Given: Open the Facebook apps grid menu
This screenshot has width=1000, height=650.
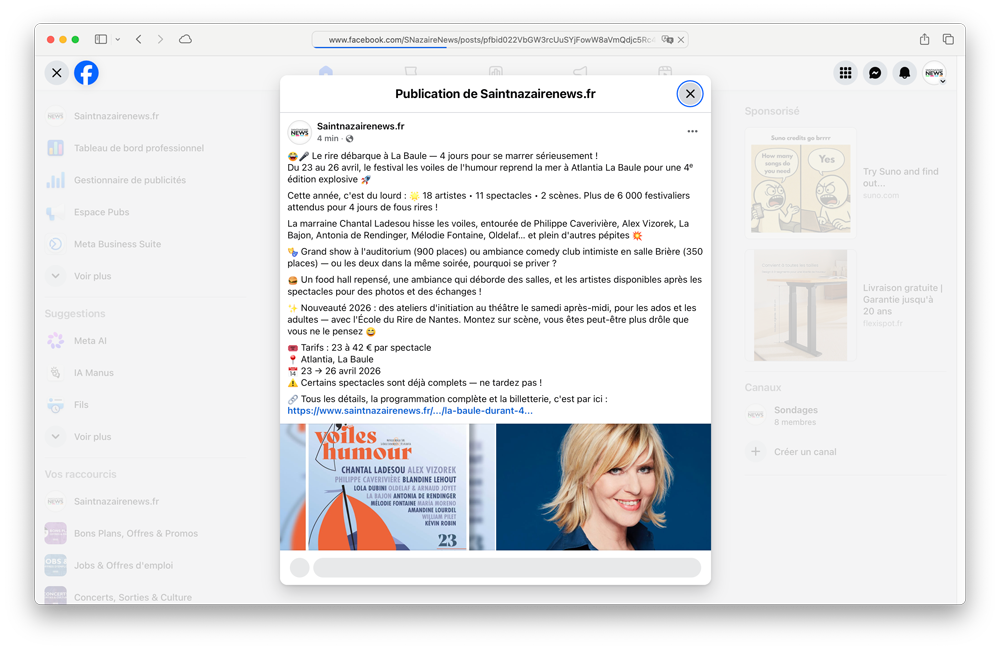Looking at the screenshot, I should pyautogui.click(x=845, y=73).
